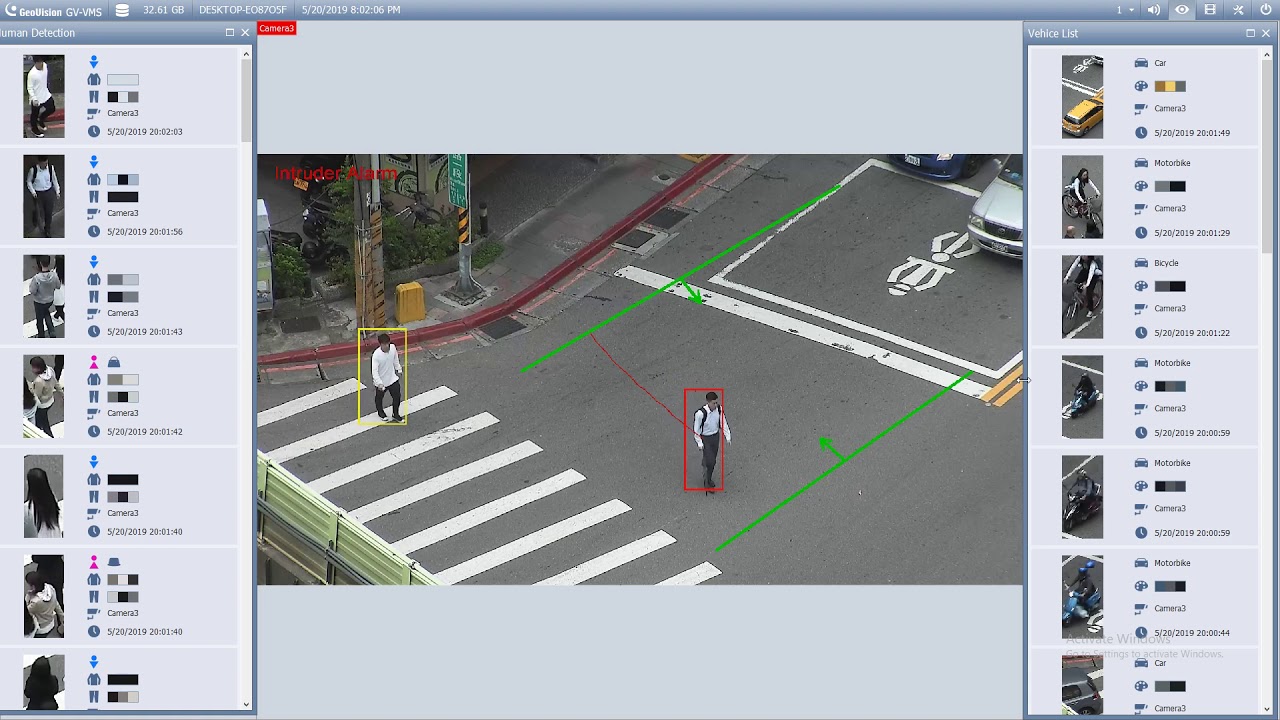Viewport: 1280px width, 720px height.
Task: Click the power exit icon
Action: pos(1266,10)
